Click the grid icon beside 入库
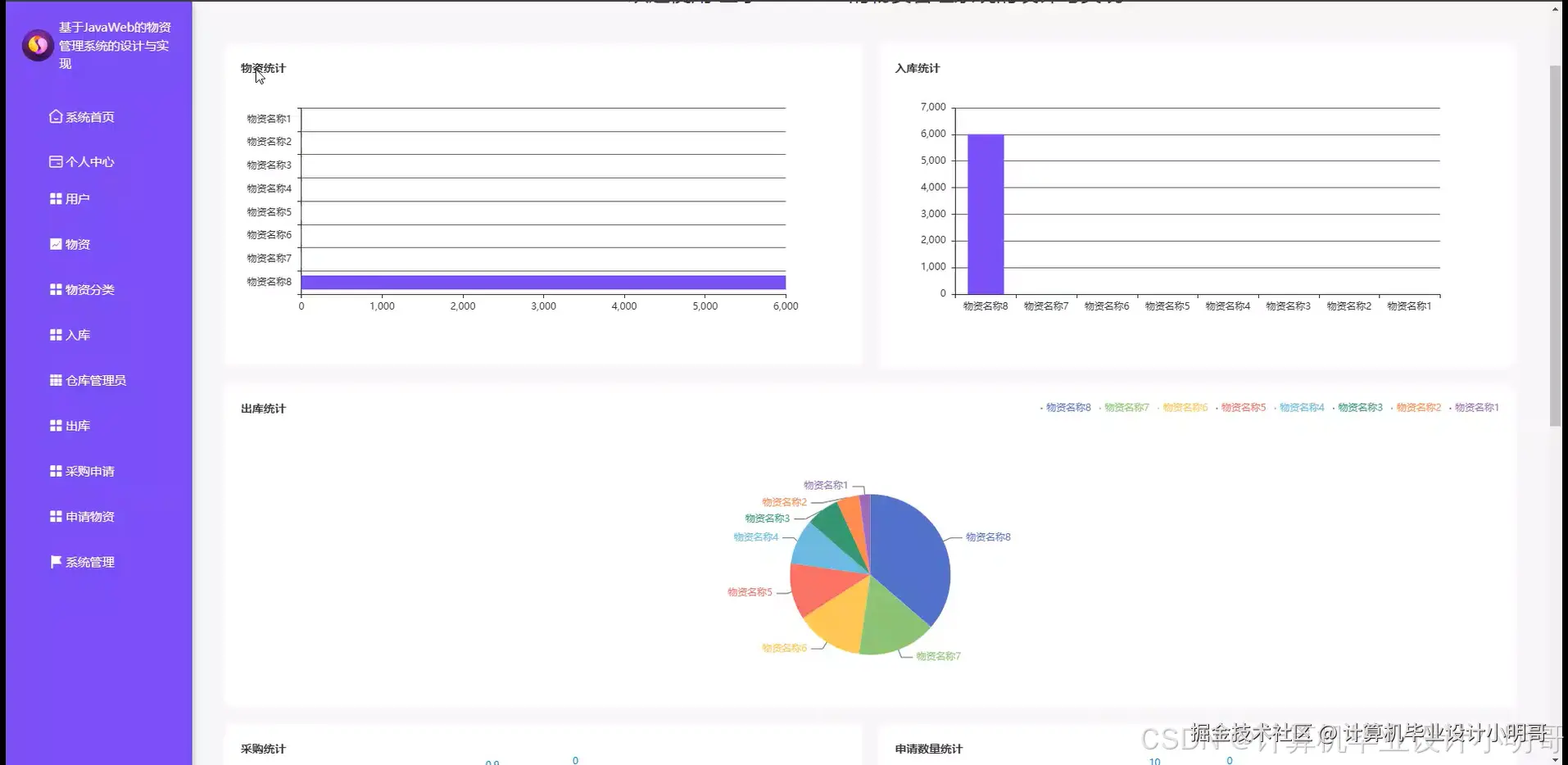The width and height of the screenshot is (1568, 765). click(56, 335)
